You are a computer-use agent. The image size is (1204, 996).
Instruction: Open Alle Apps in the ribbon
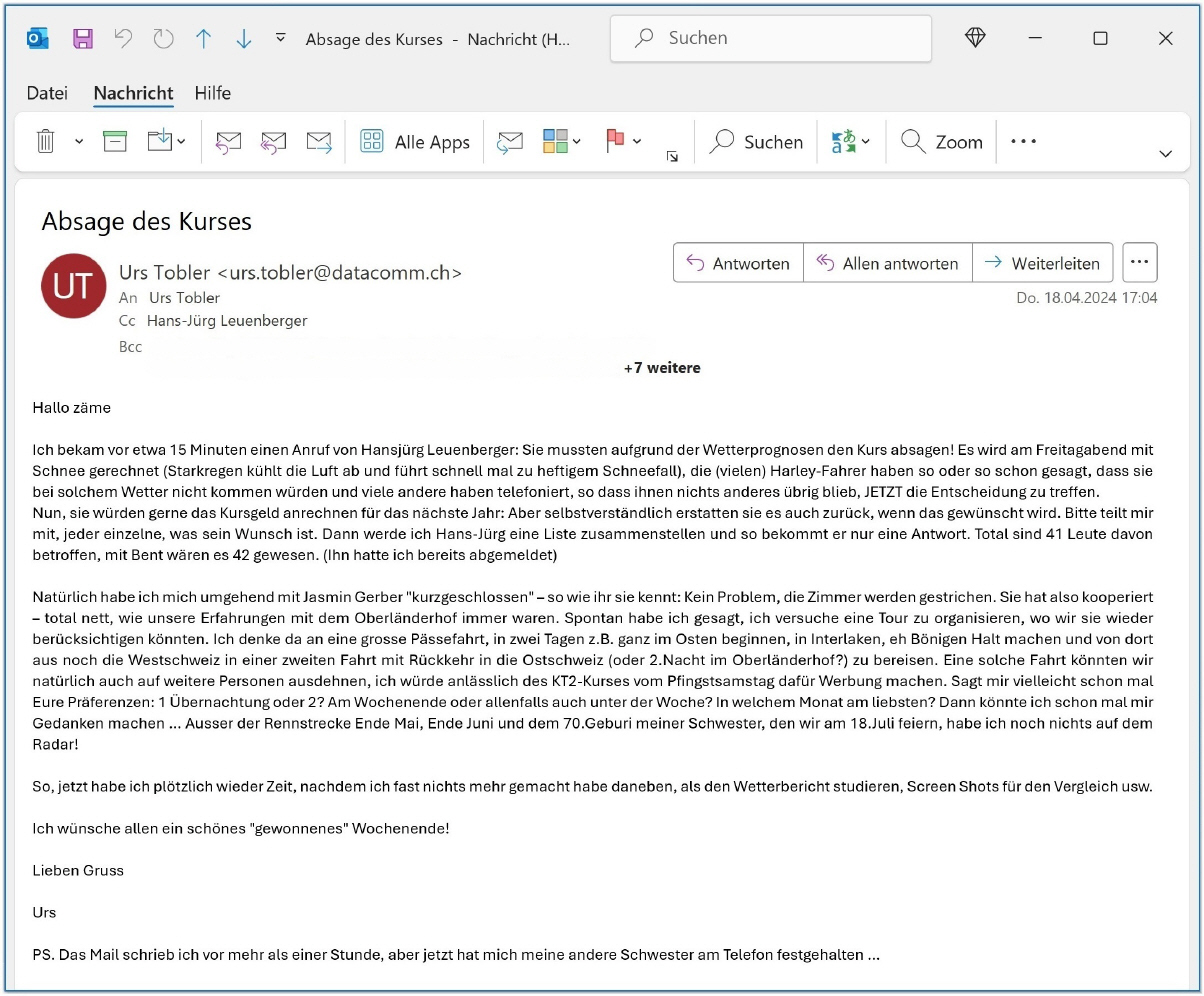coord(415,142)
